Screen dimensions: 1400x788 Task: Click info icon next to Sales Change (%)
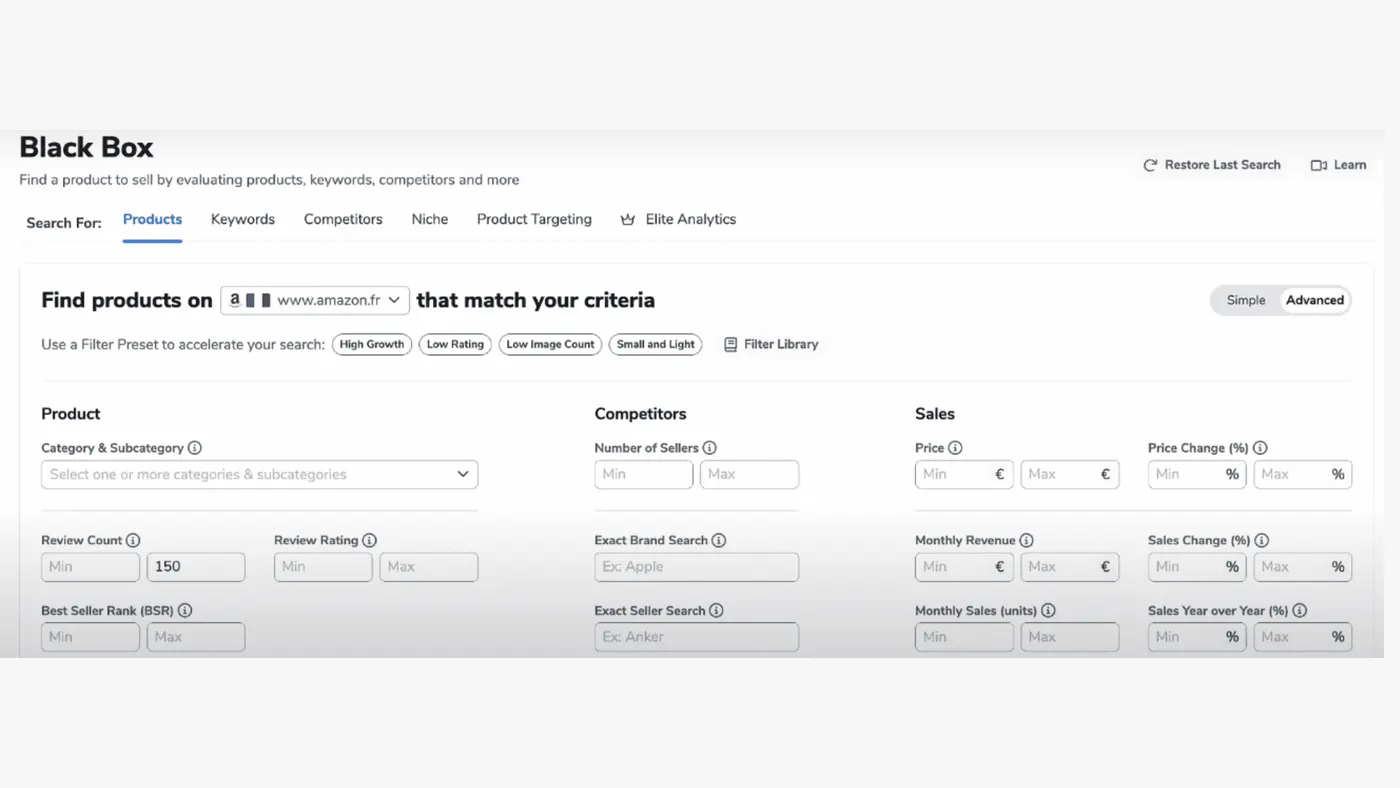1261,540
